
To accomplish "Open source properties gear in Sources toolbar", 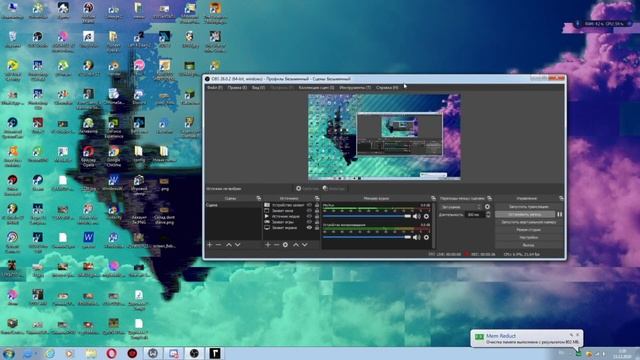I will click(x=285, y=244).
